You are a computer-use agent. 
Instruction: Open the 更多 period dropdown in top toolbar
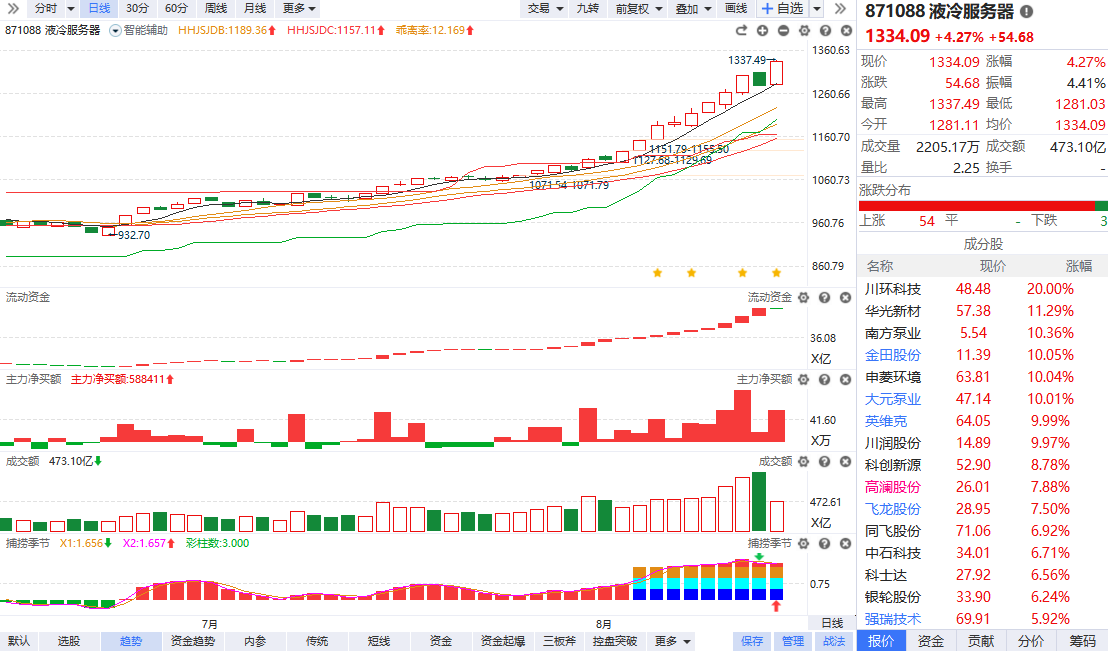tap(299, 8)
